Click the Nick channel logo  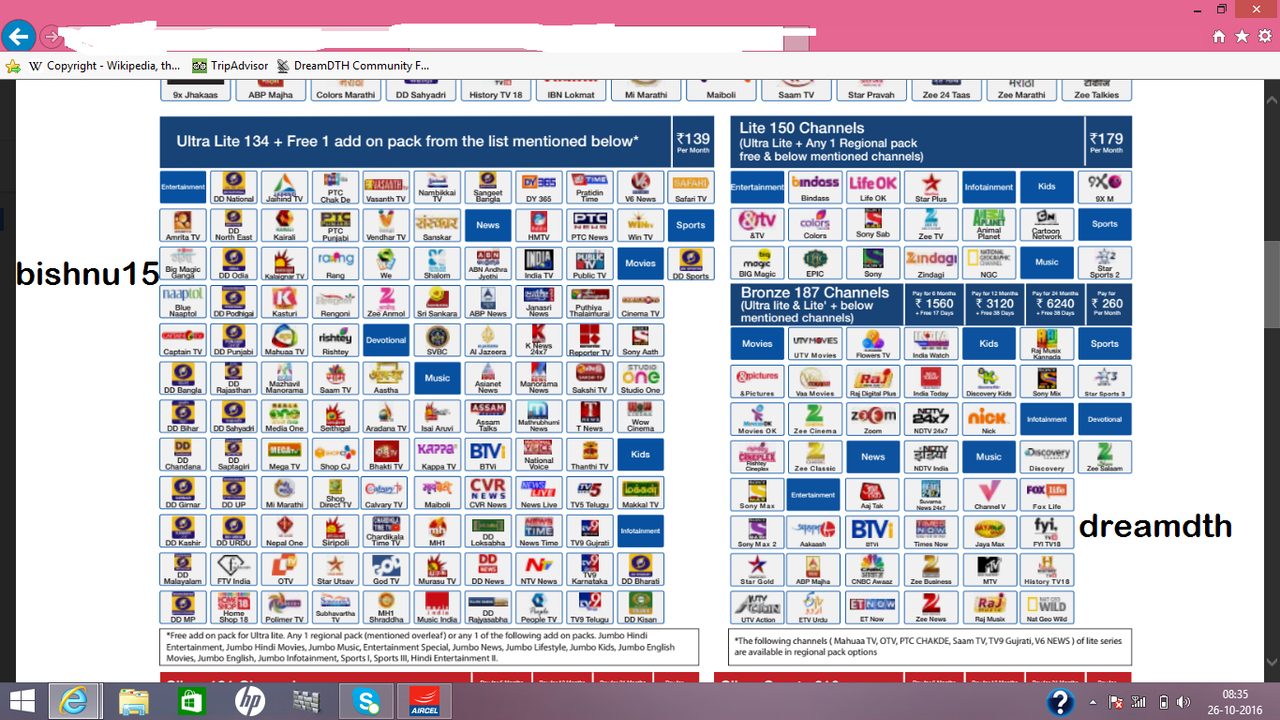(x=989, y=419)
